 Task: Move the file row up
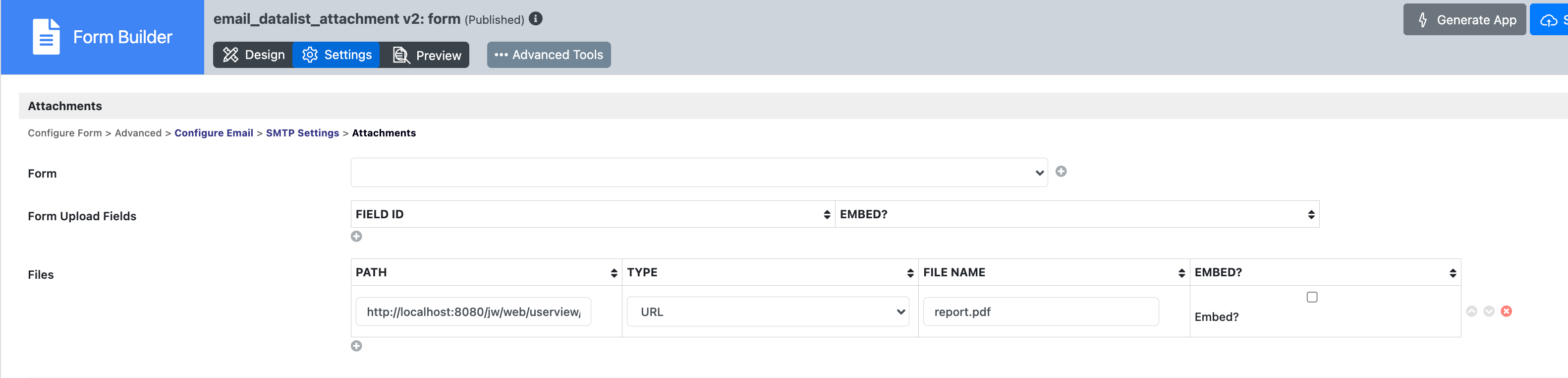1472,312
